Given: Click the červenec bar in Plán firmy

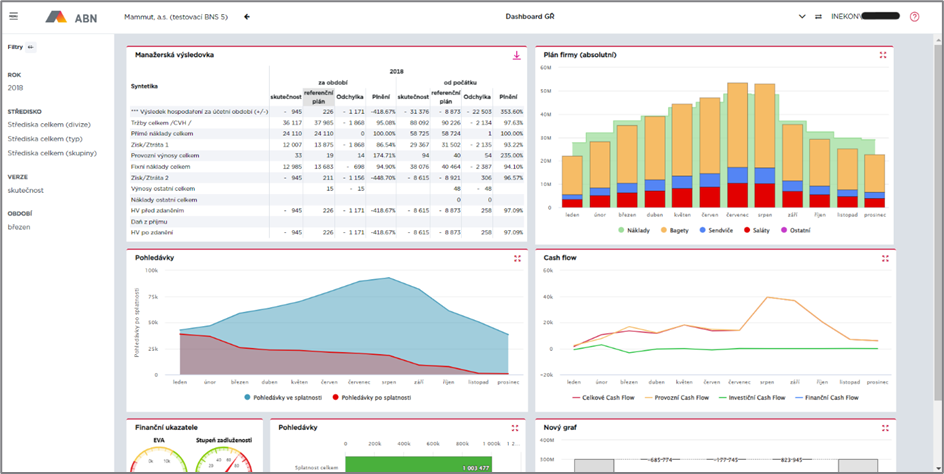Looking at the screenshot, I should tap(738, 145).
